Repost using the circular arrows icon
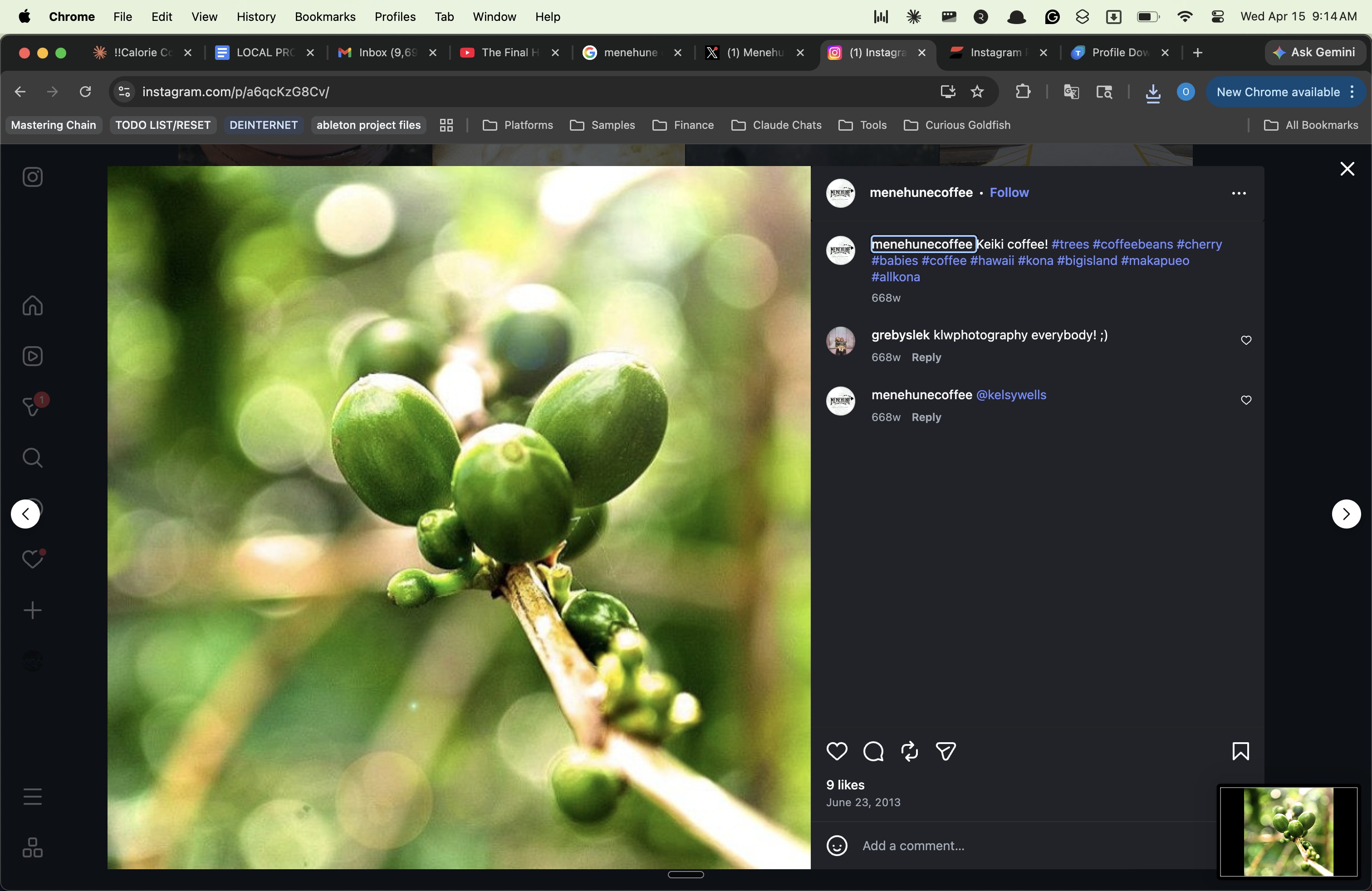Image resolution: width=1372 pixels, height=891 pixels. pyautogui.click(x=910, y=751)
